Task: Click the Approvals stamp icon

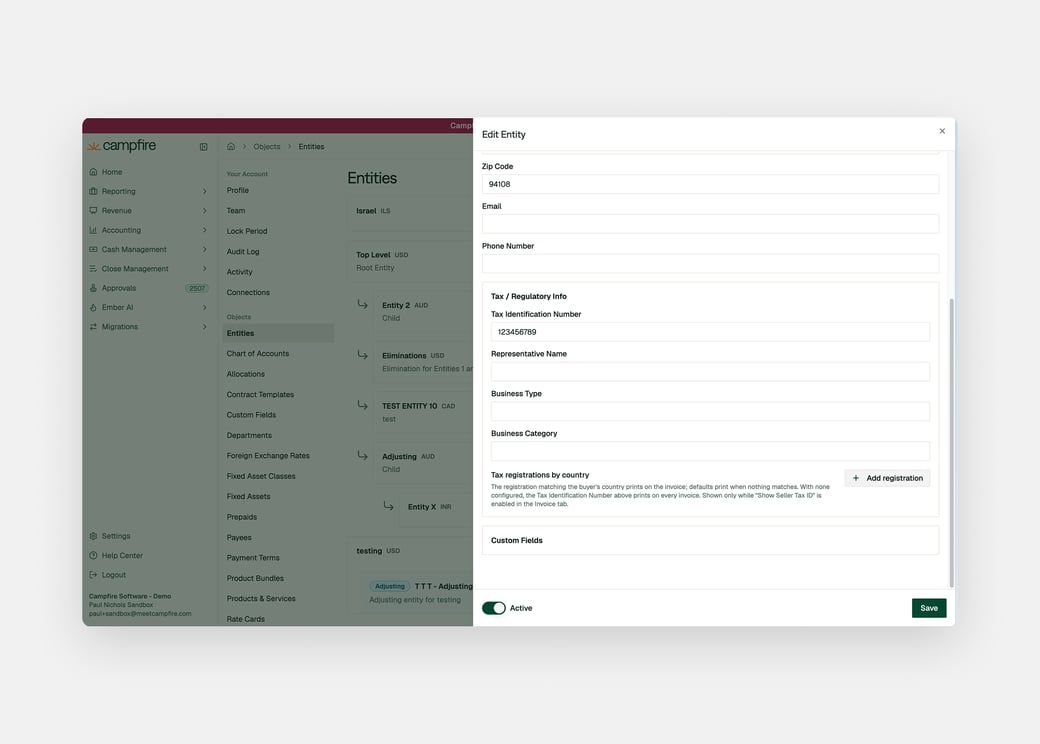Action: coord(94,288)
